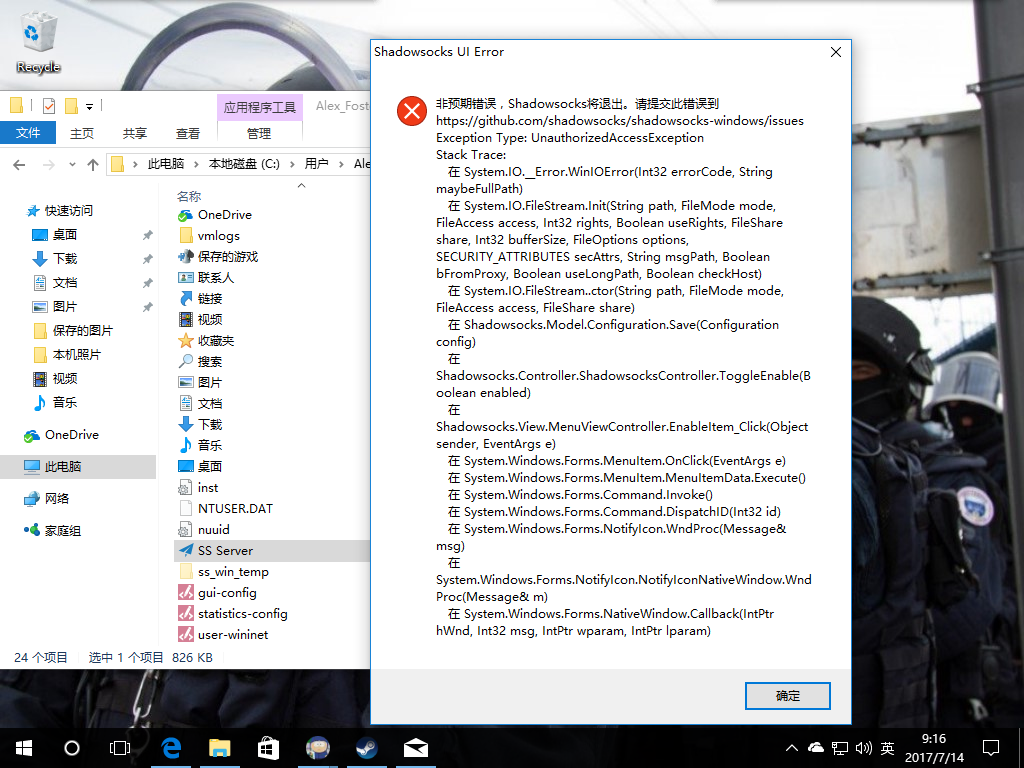Viewport: 1024px width, 768px height.
Task: Select the 收藏夹 folder
Action: 216,340
